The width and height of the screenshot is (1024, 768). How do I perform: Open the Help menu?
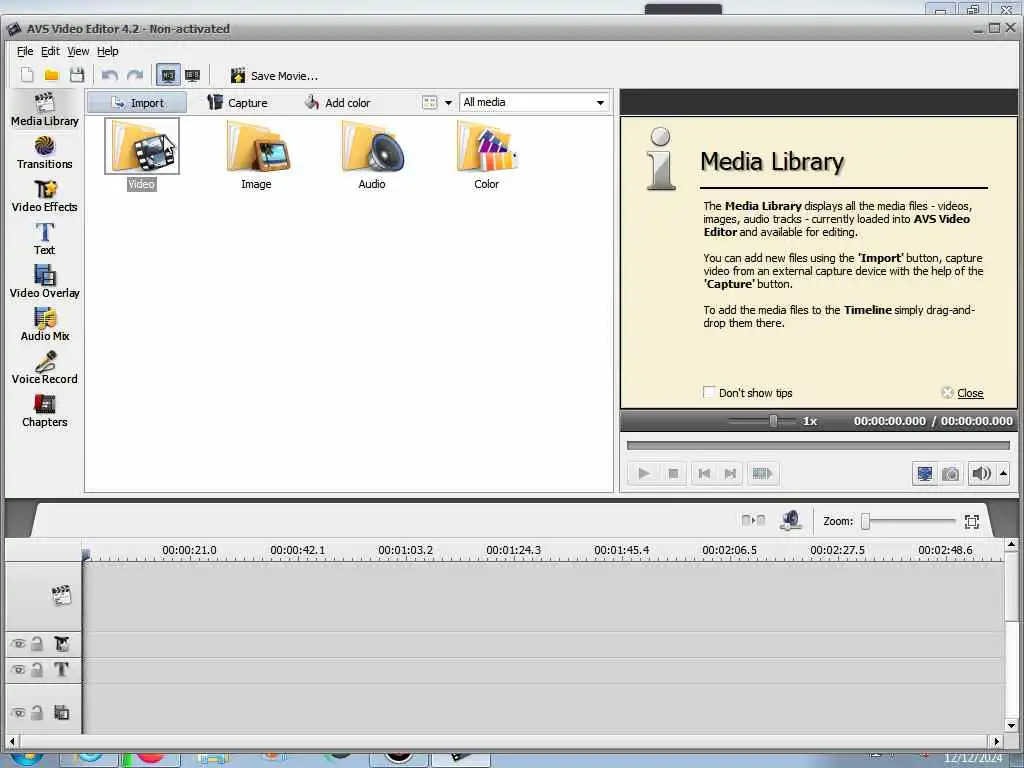108,51
